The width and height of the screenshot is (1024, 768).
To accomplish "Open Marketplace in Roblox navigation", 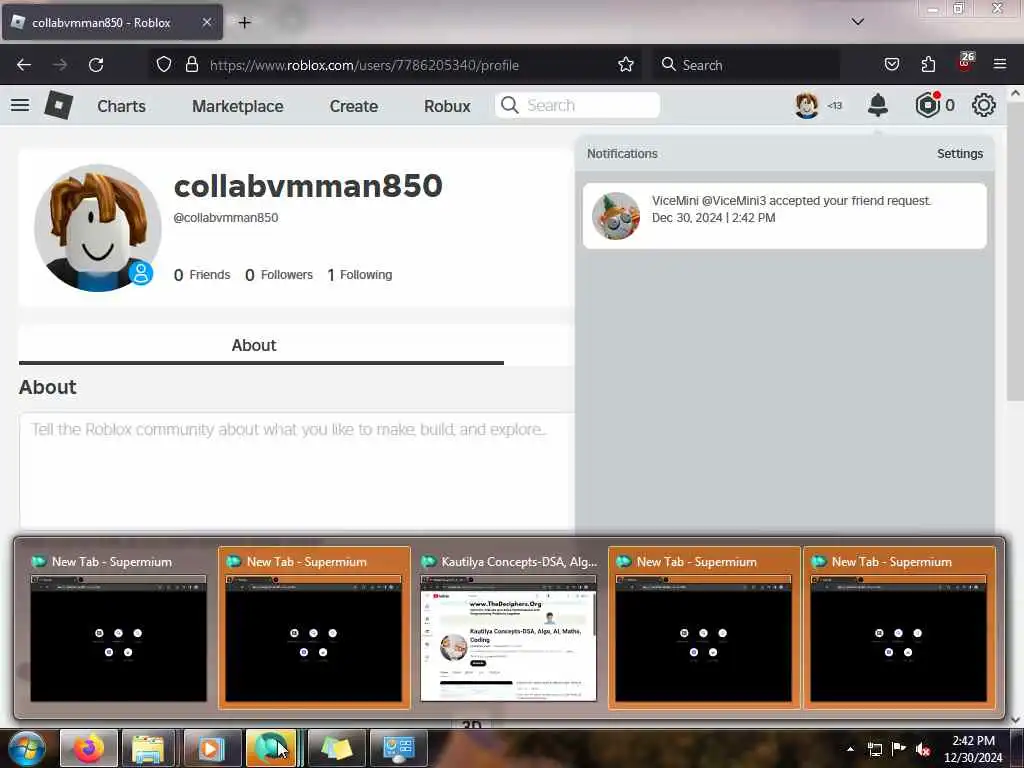I will 238,106.
